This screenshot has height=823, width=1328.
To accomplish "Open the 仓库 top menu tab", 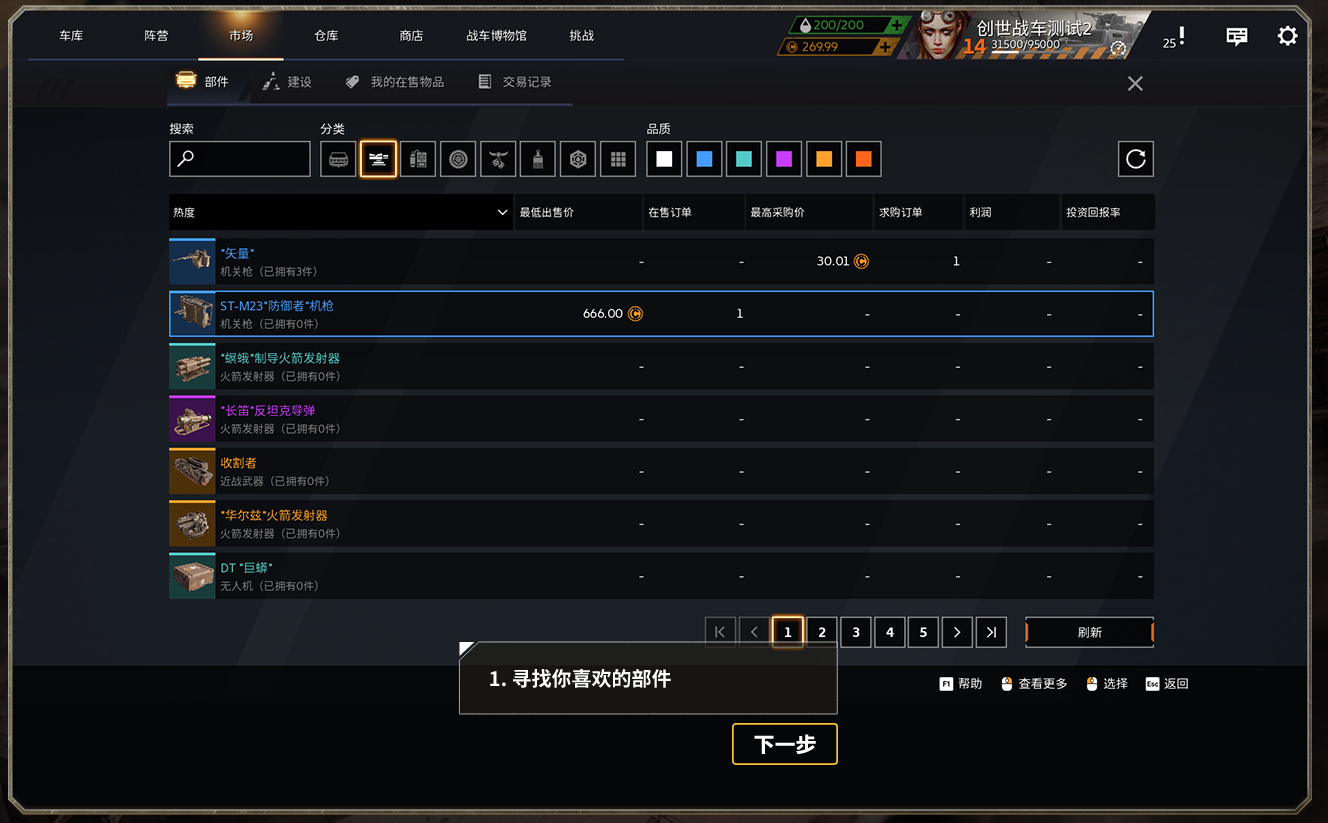I will (326, 36).
